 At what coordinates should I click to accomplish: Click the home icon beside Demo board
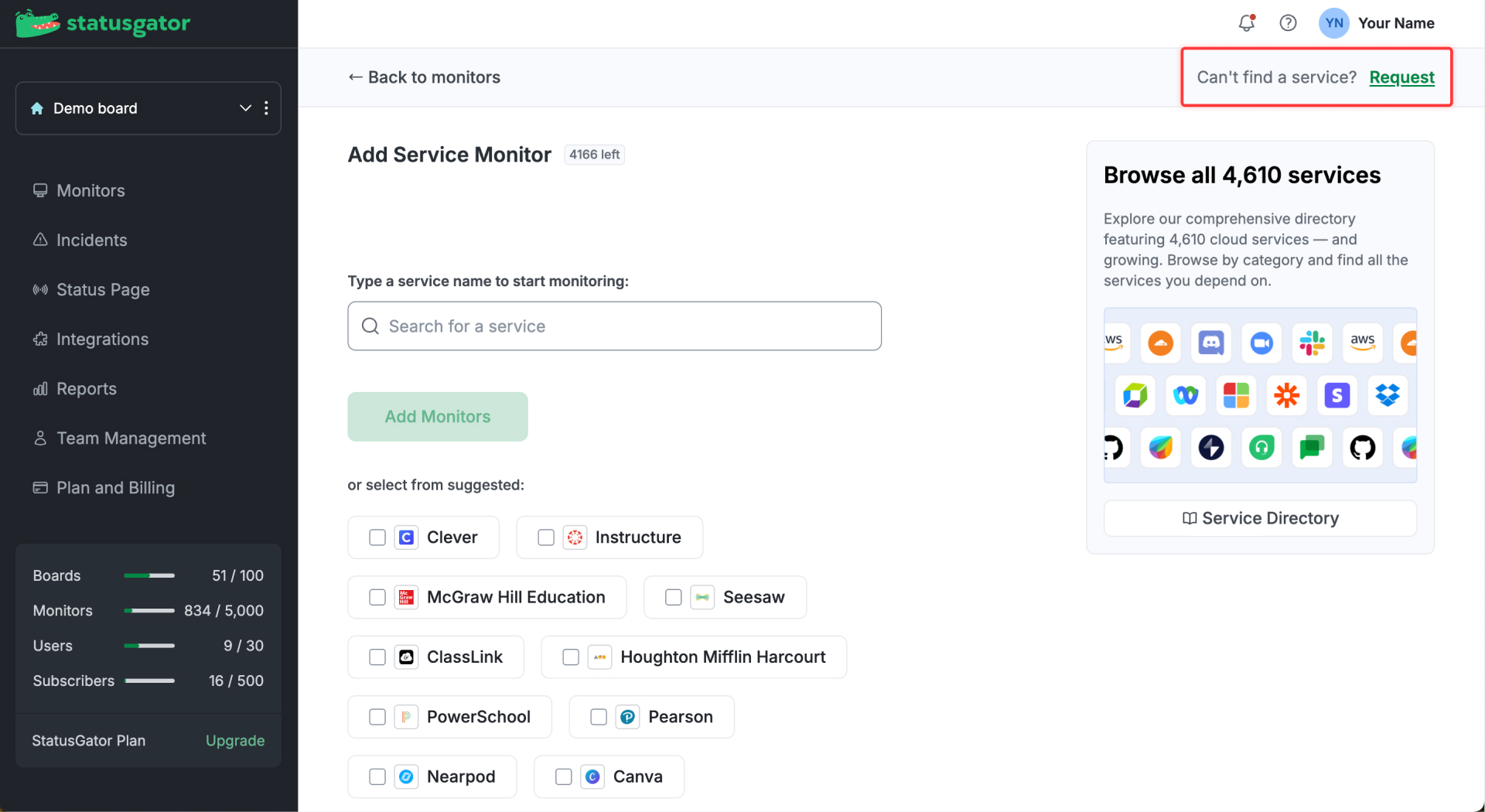37,108
